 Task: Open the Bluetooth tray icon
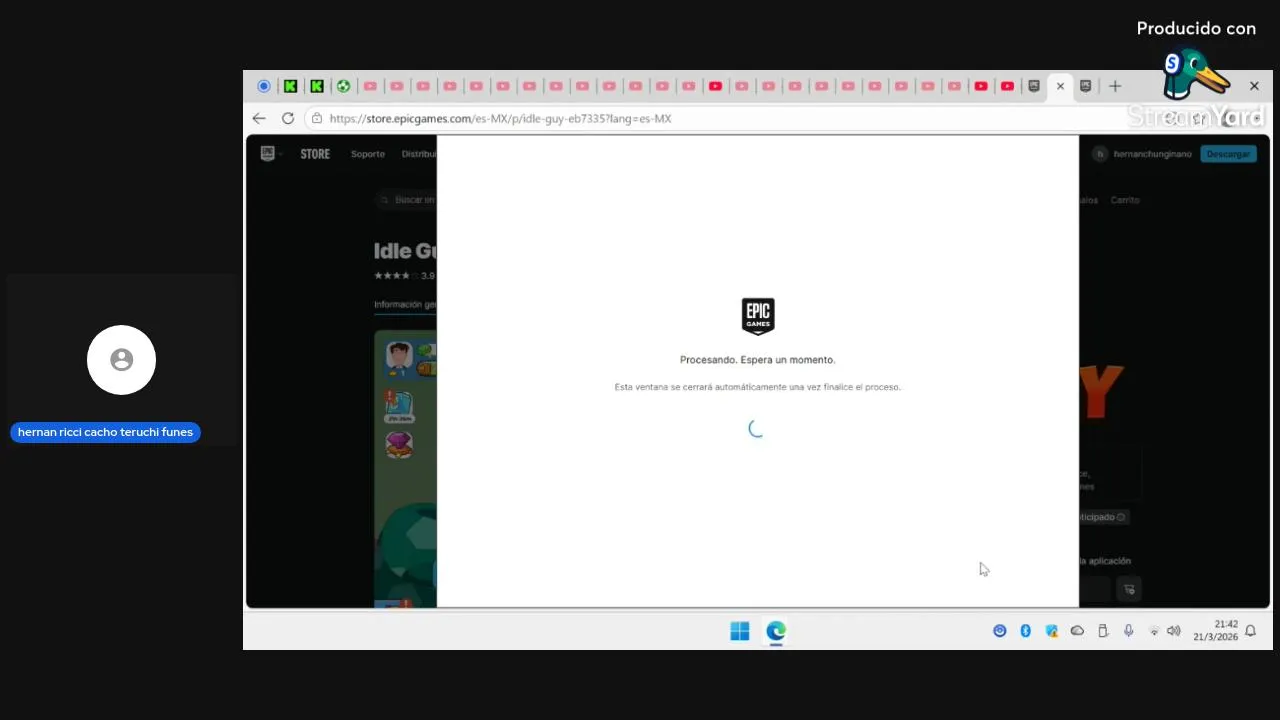(1025, 631)
